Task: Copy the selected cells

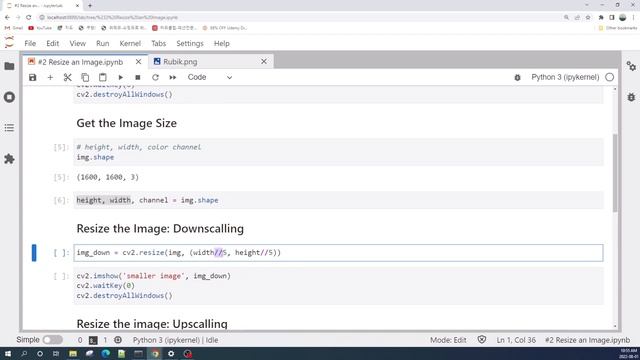Action: coord(85,77)
